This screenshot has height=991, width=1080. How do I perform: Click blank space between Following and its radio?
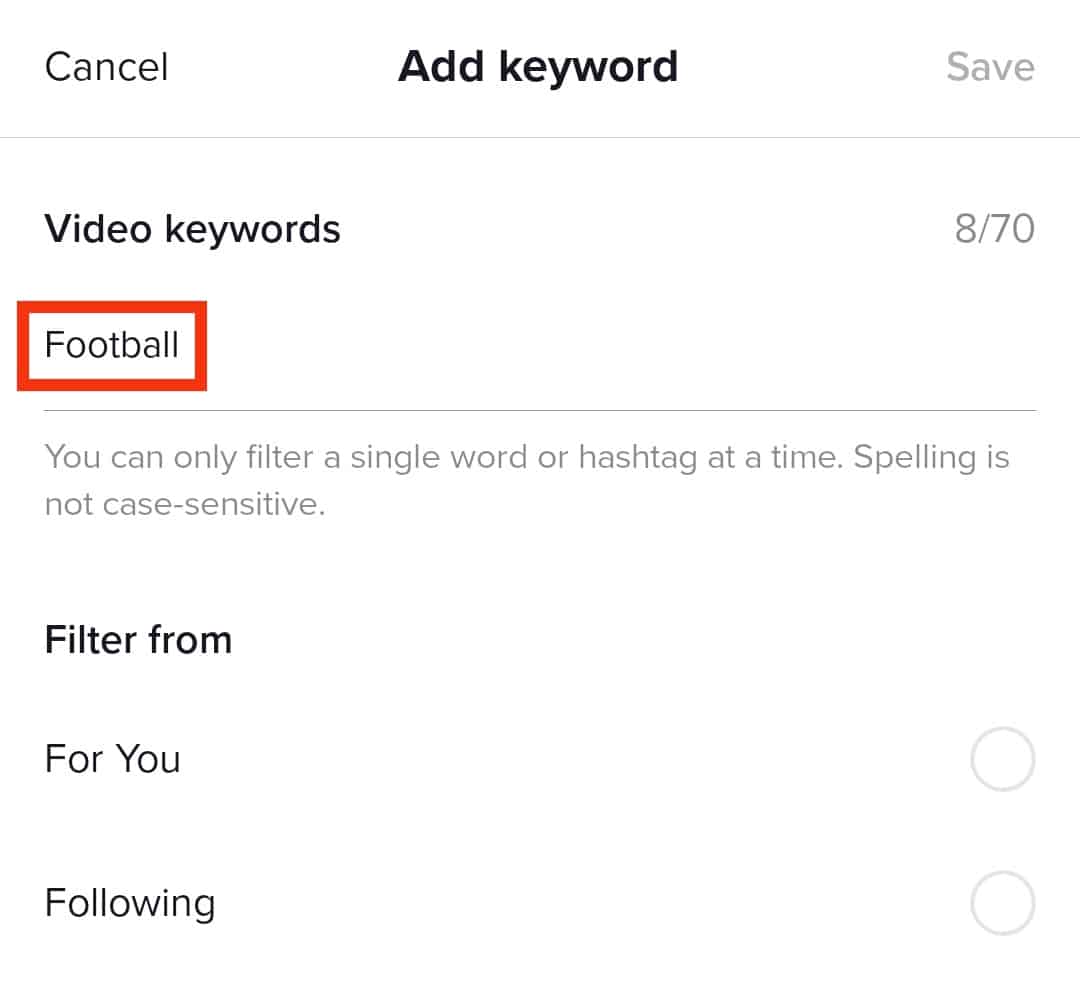click(590, 903)
